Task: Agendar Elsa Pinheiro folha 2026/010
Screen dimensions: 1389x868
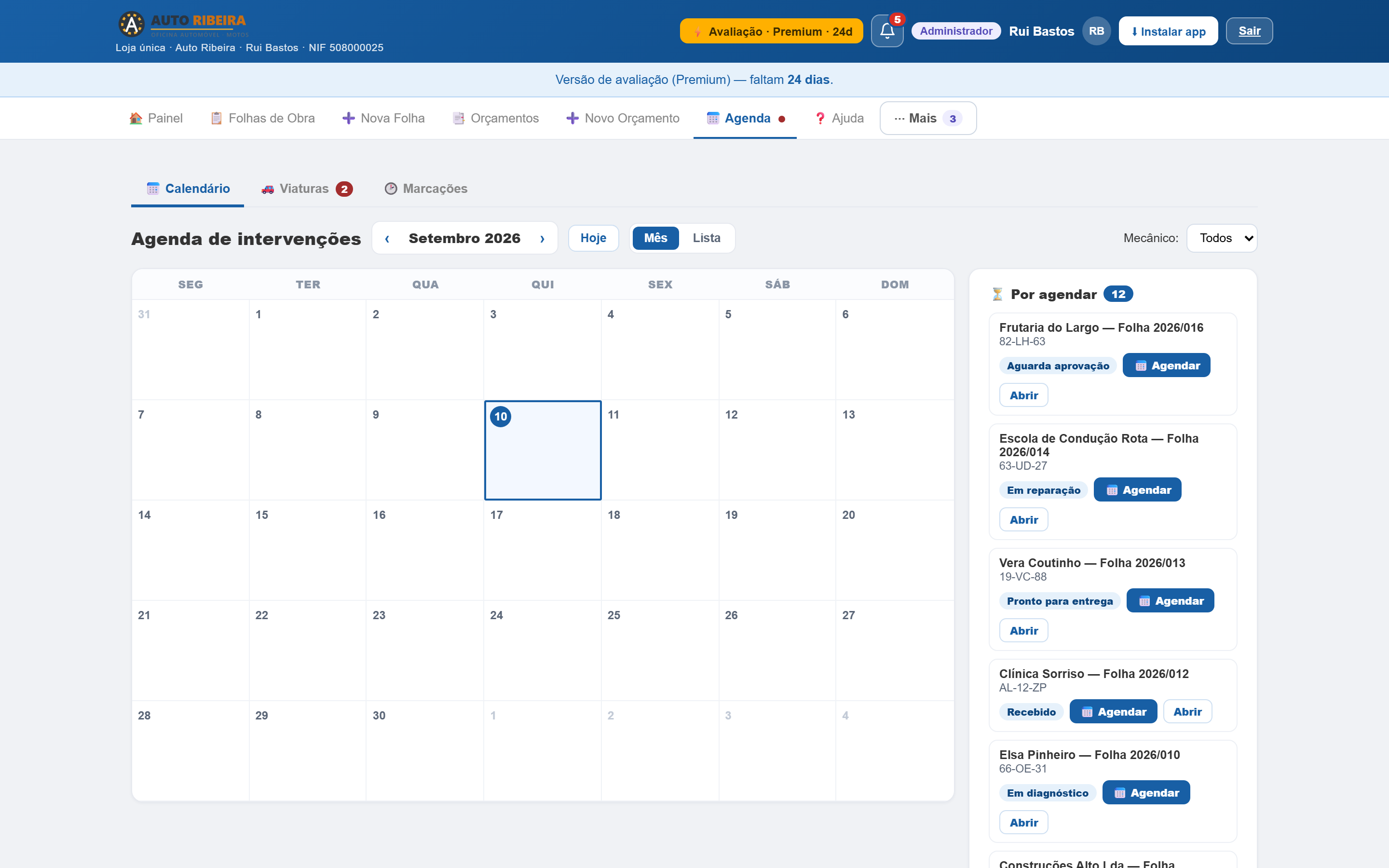Action: [1145, 793]
